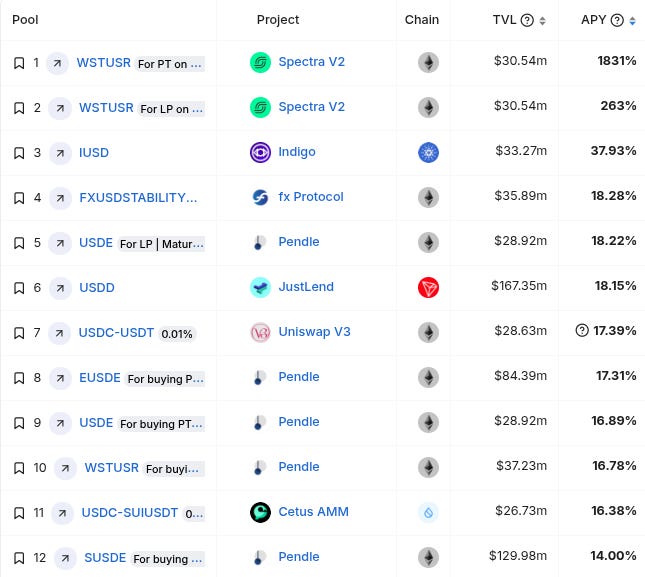This screenshot has height=577, width=645.
Task: Open external link arrow for row 10 WSTUSR
Action: pyautogui.click(x=65, y=468)
